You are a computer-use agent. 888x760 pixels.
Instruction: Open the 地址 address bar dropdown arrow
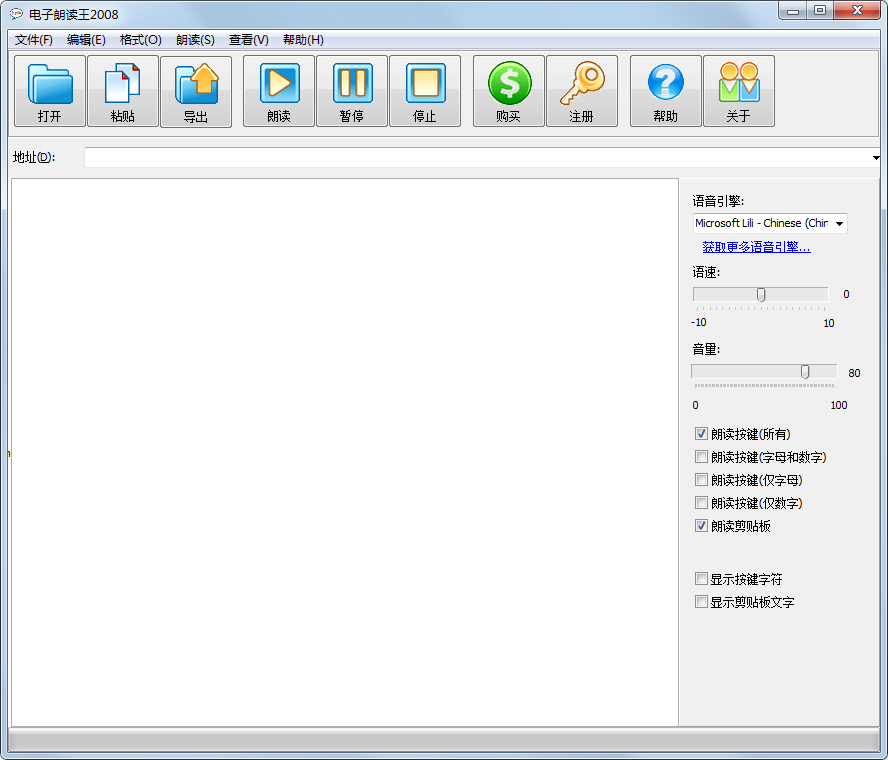pos(876,158)
